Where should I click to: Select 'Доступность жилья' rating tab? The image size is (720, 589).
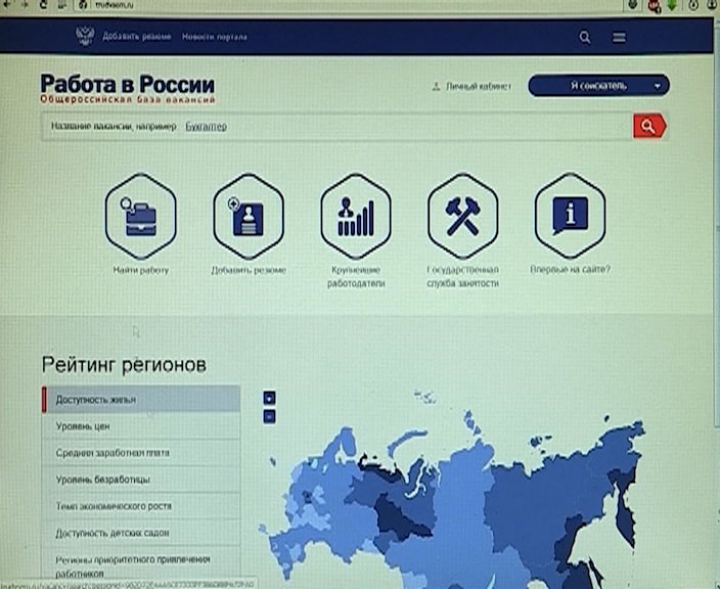141,399
